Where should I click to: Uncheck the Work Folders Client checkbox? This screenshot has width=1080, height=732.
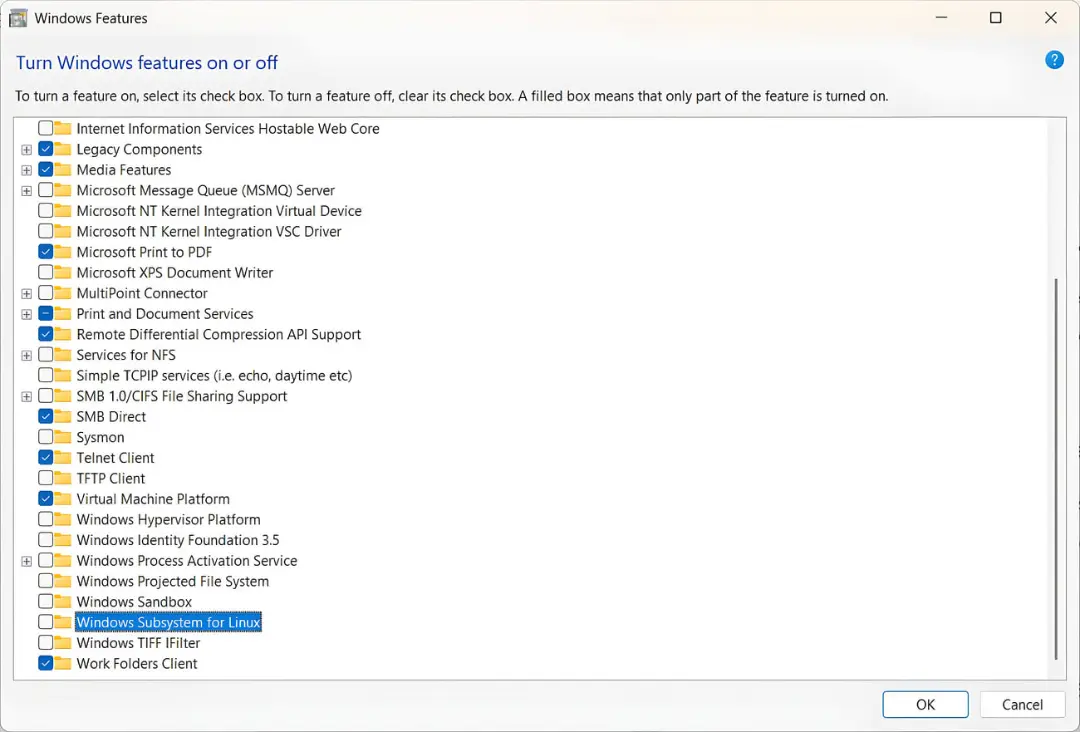[45, 663]
